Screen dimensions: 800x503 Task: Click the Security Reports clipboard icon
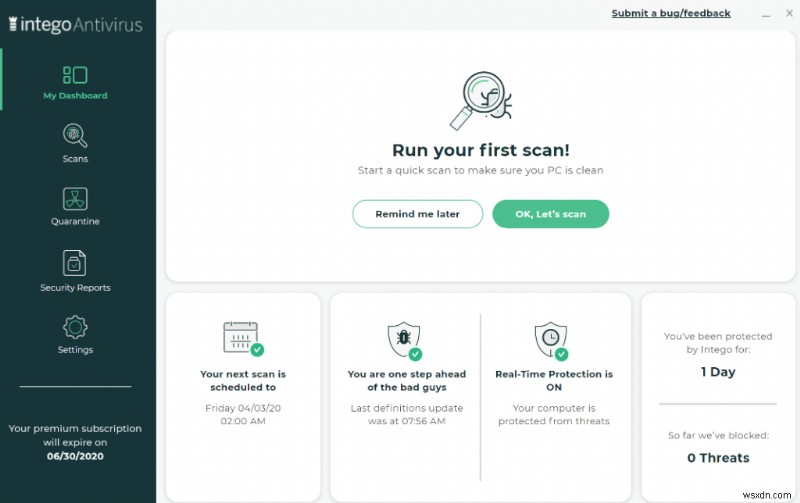[x=74, y=263]
